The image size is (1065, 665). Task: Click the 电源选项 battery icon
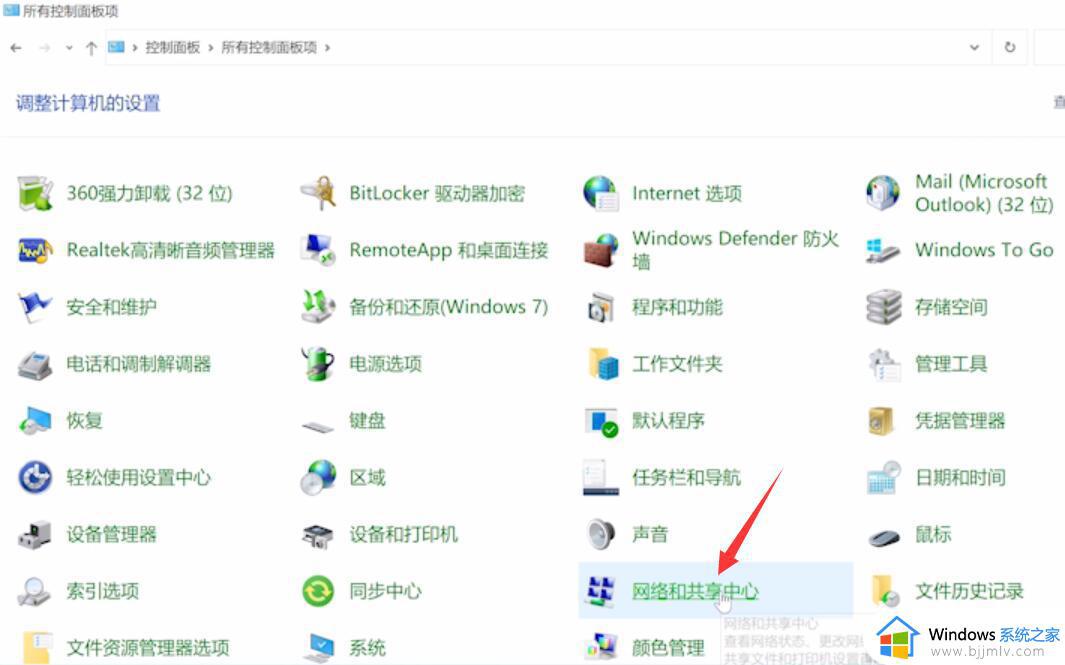(x=319, y=363)
